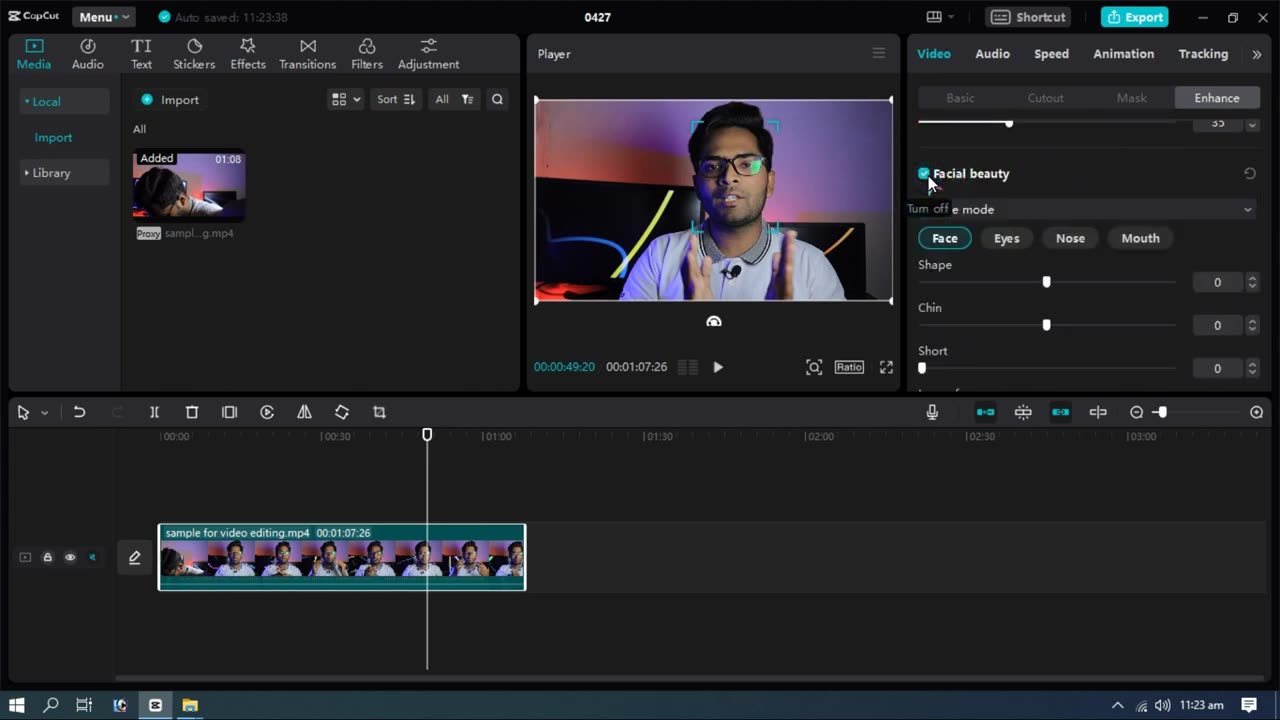Hide the video track with eye icon
Image resolution: width=1280 pixels, height=720 pixels.
[70, 557]
